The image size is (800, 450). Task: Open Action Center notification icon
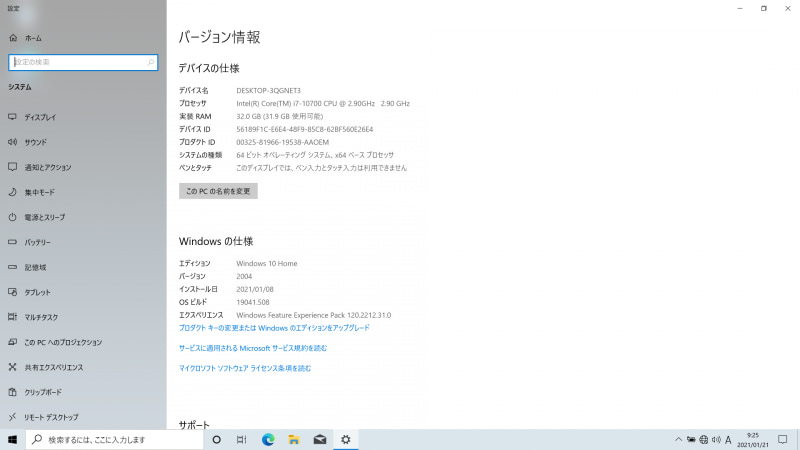click(x=783, y=439)
